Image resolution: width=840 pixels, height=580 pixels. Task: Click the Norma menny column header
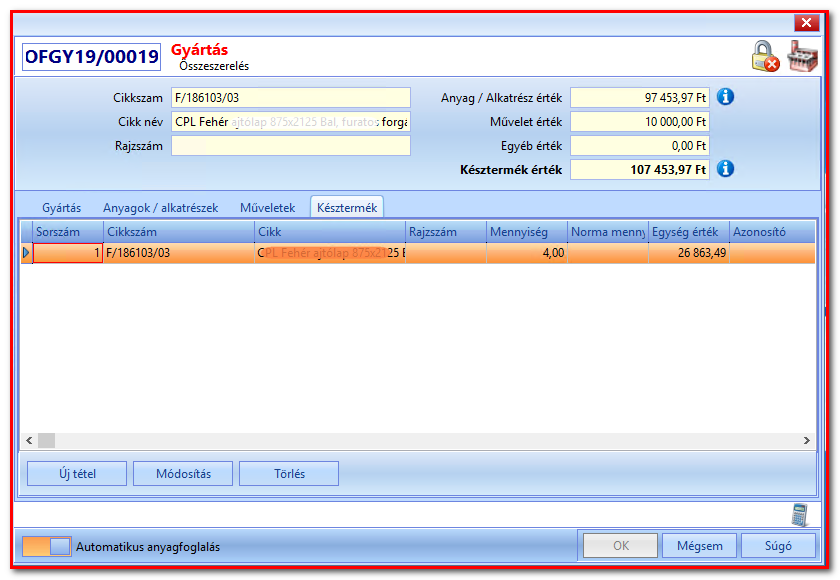point(608,232)
